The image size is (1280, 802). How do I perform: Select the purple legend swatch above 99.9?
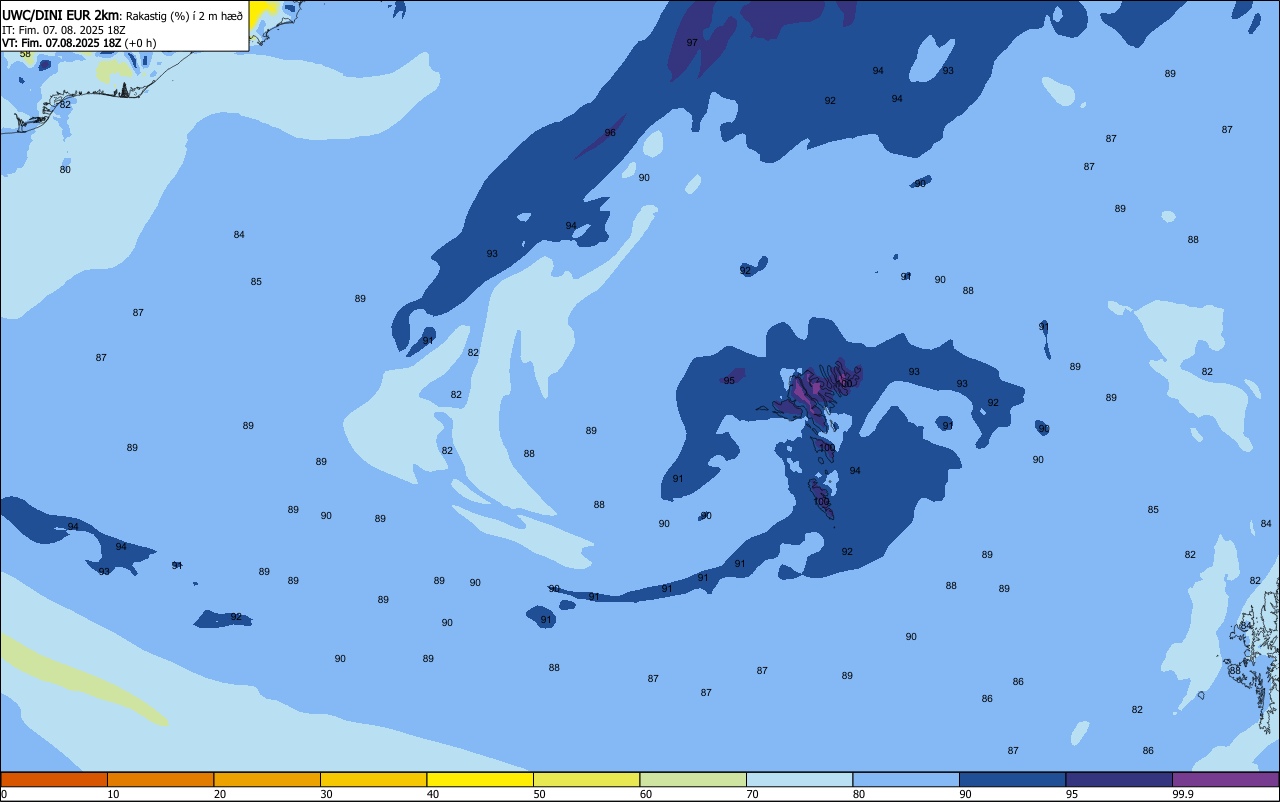click(x=1225, y=779)
